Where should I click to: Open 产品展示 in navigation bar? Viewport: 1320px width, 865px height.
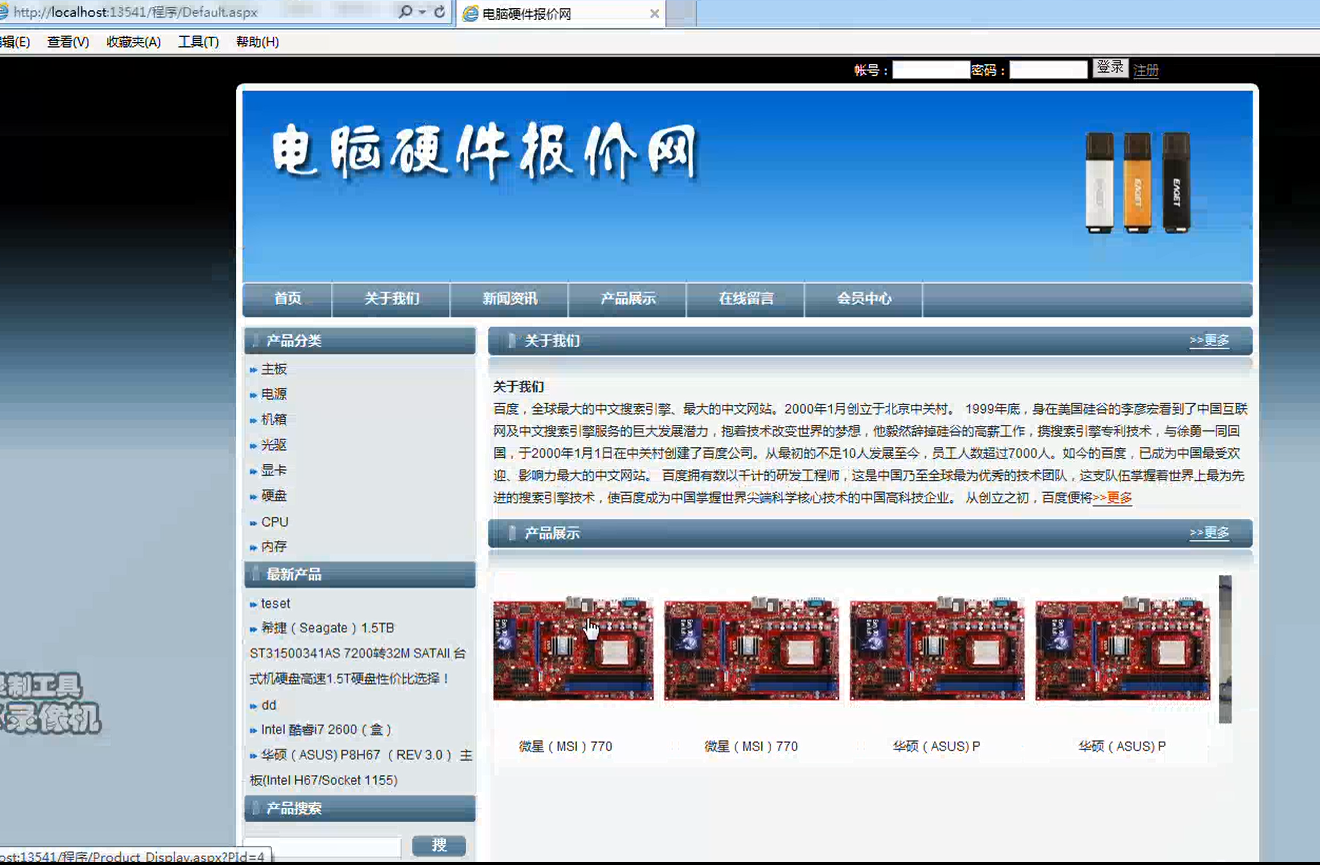pos(628,299)
